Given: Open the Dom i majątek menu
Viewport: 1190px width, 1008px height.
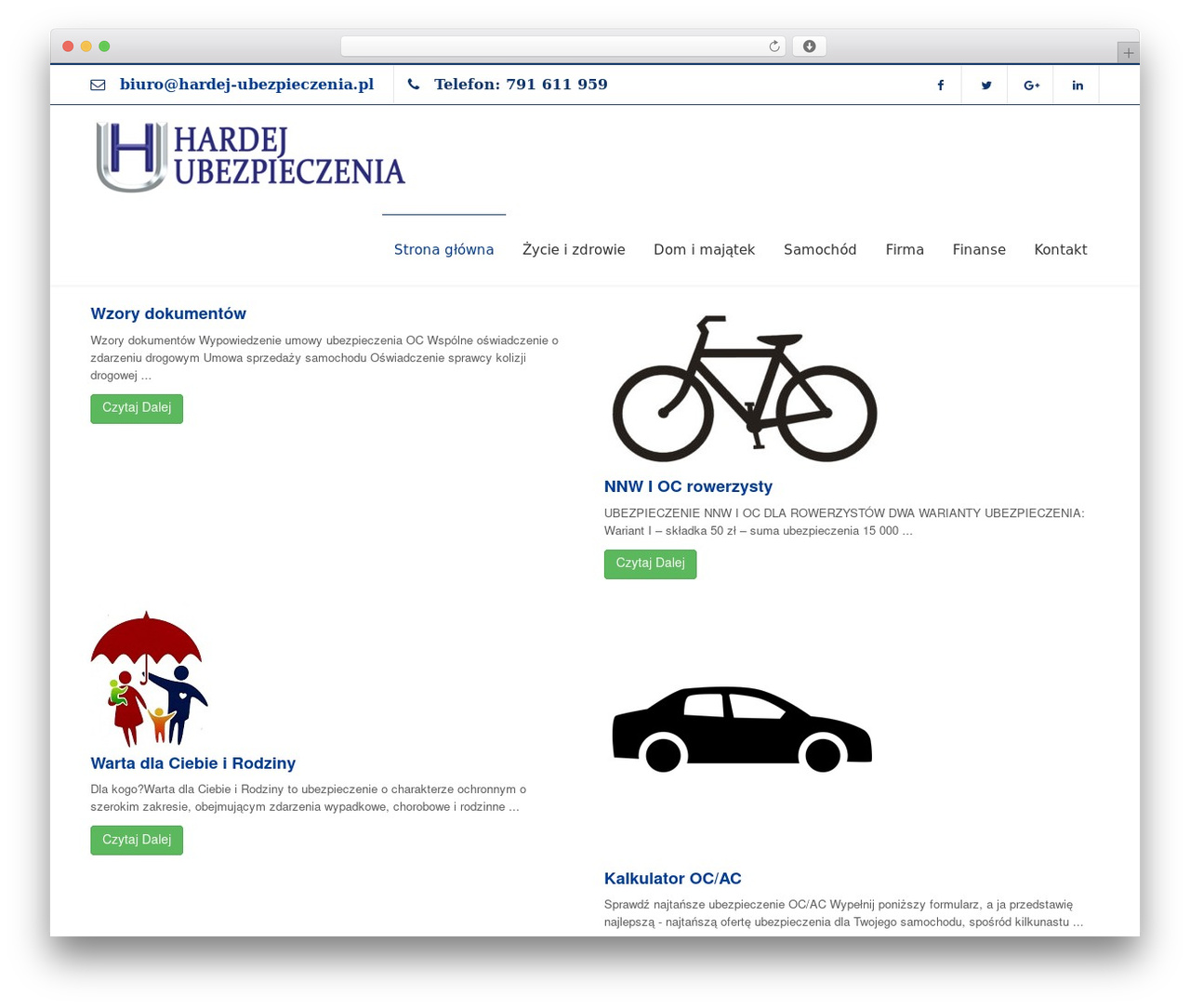Looking at the screenshot, I should tap(704, 249).
